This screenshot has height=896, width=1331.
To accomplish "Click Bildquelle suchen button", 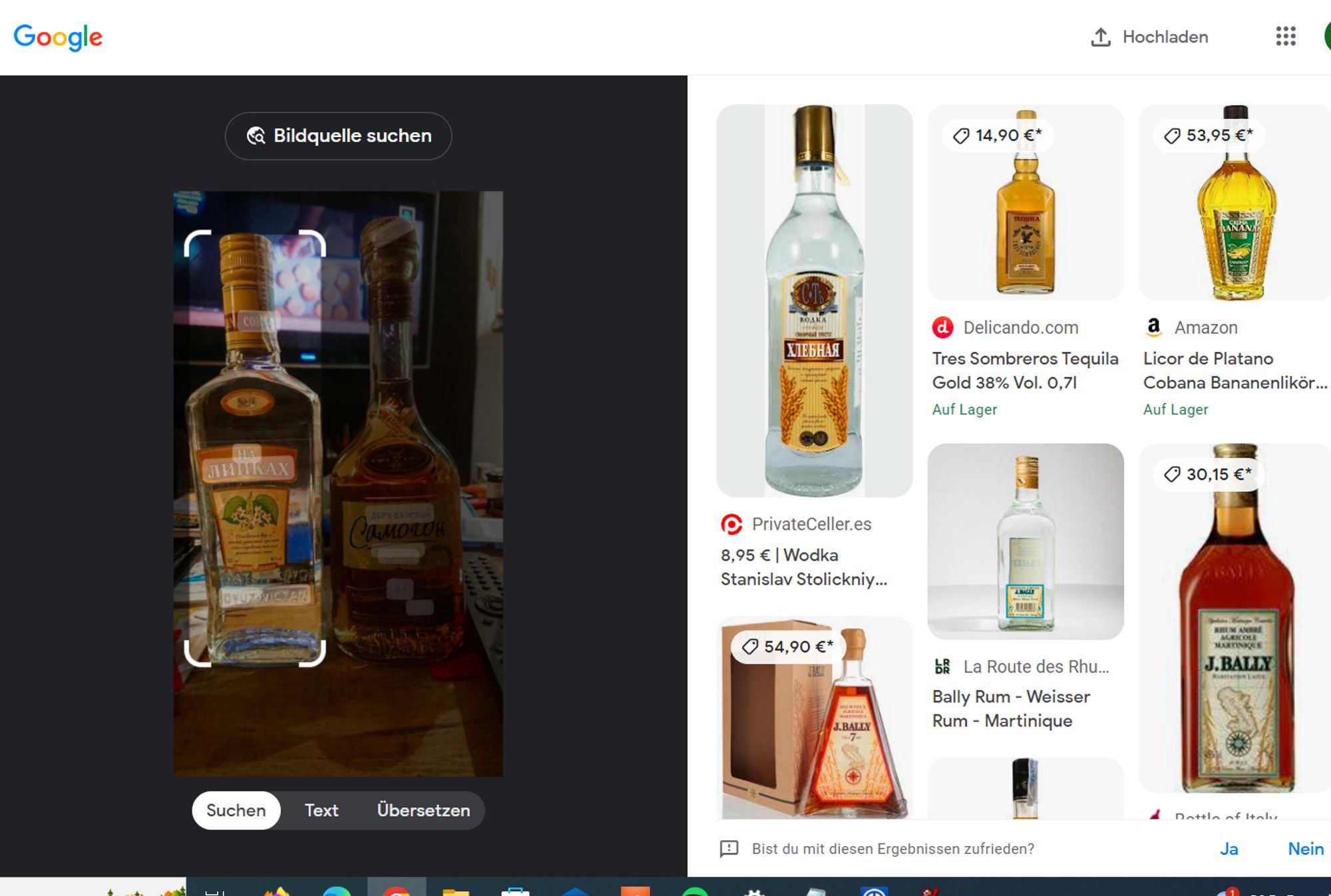I will pyautogui.click(x=339, y=135).
